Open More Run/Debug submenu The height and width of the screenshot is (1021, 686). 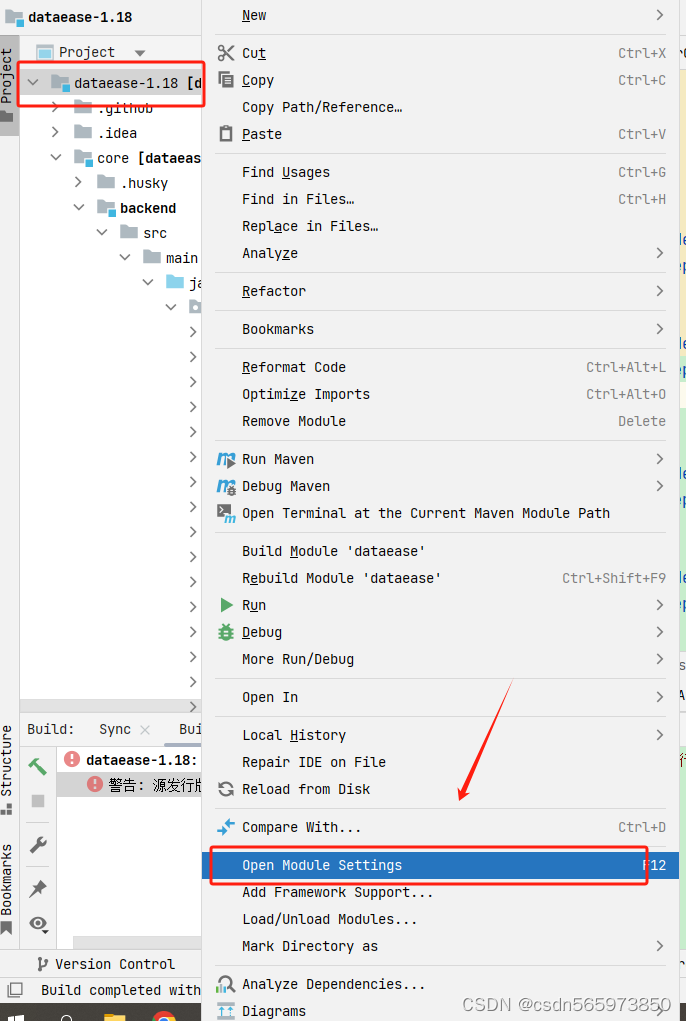click(441, 659)
